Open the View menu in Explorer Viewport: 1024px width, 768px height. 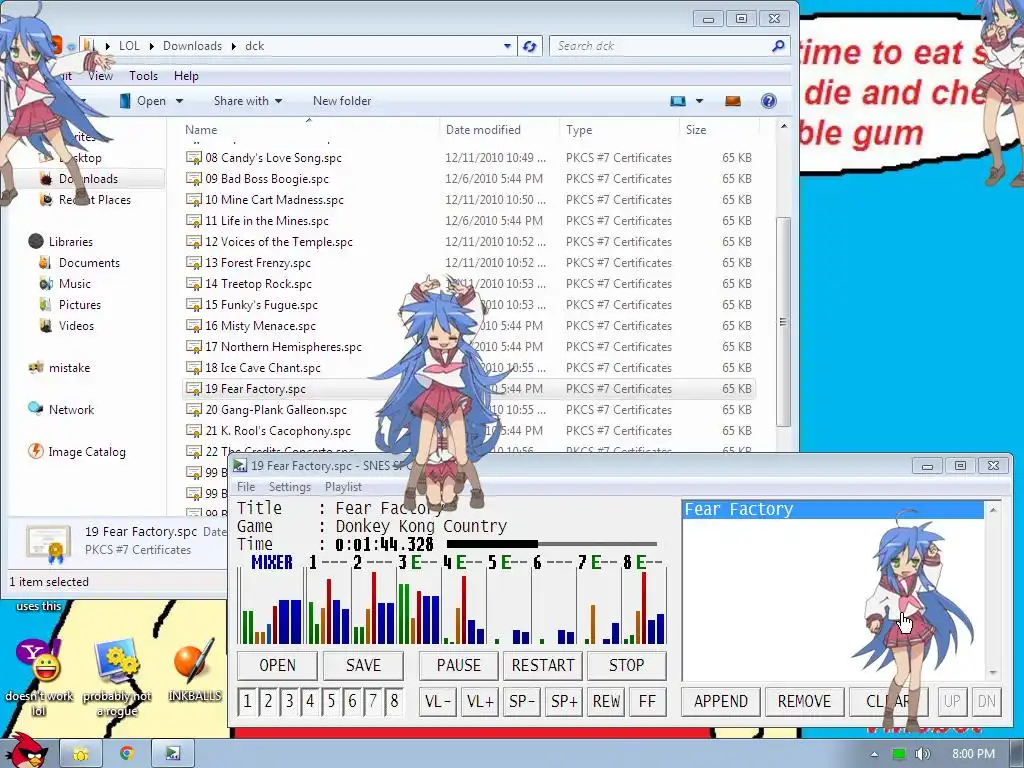coord(100,76)
